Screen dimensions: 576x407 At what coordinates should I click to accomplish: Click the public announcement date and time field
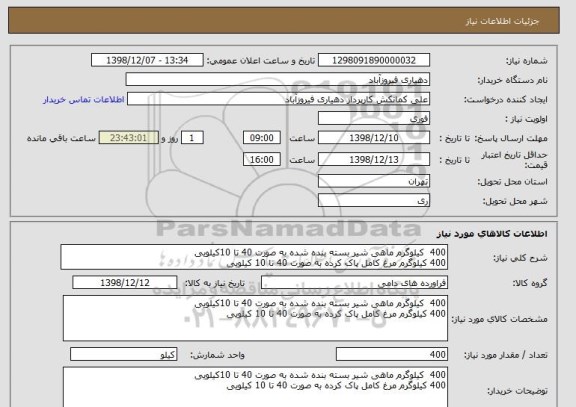click(147, 60)
